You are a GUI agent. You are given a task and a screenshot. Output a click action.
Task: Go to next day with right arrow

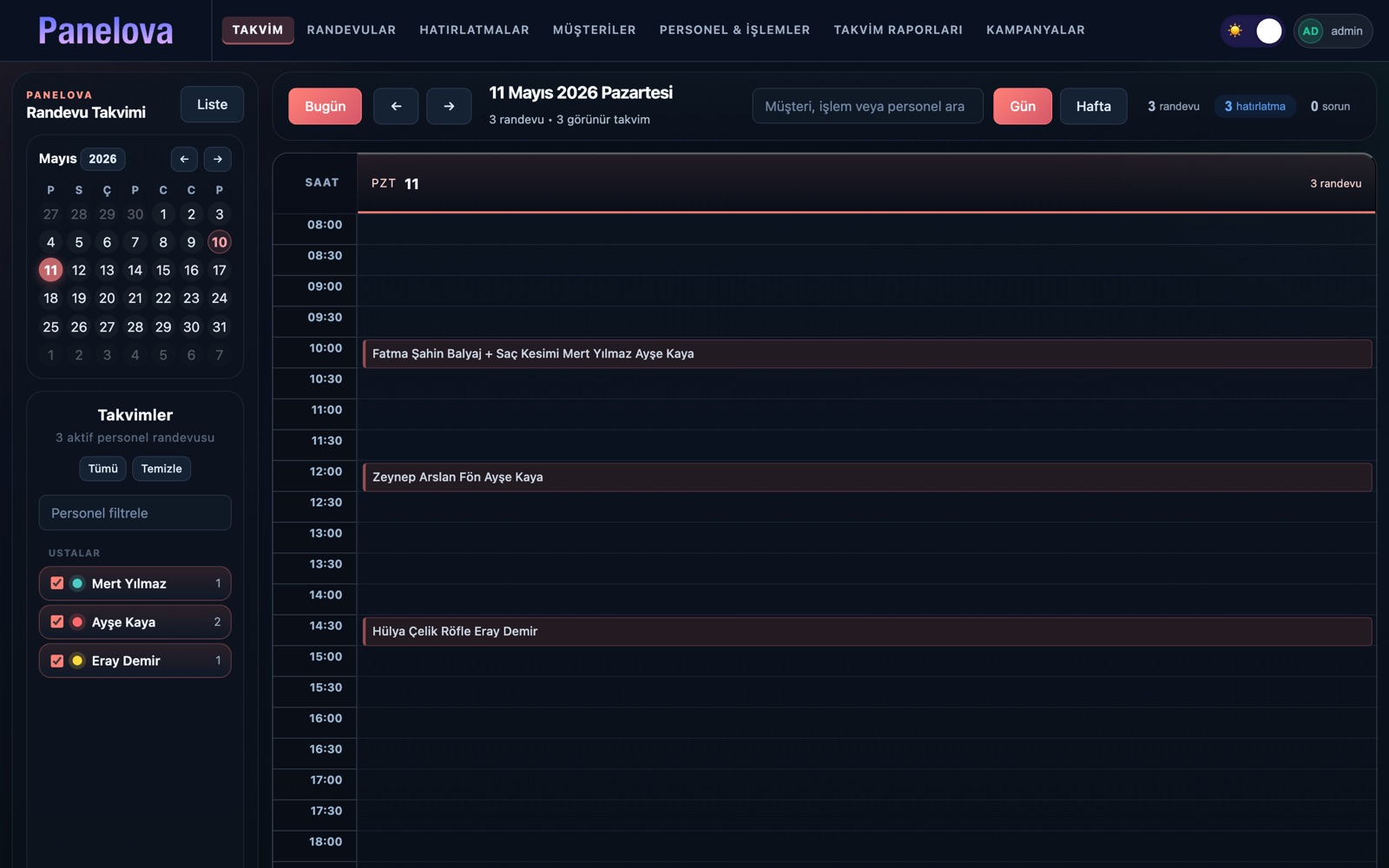(x=449, y=106)
